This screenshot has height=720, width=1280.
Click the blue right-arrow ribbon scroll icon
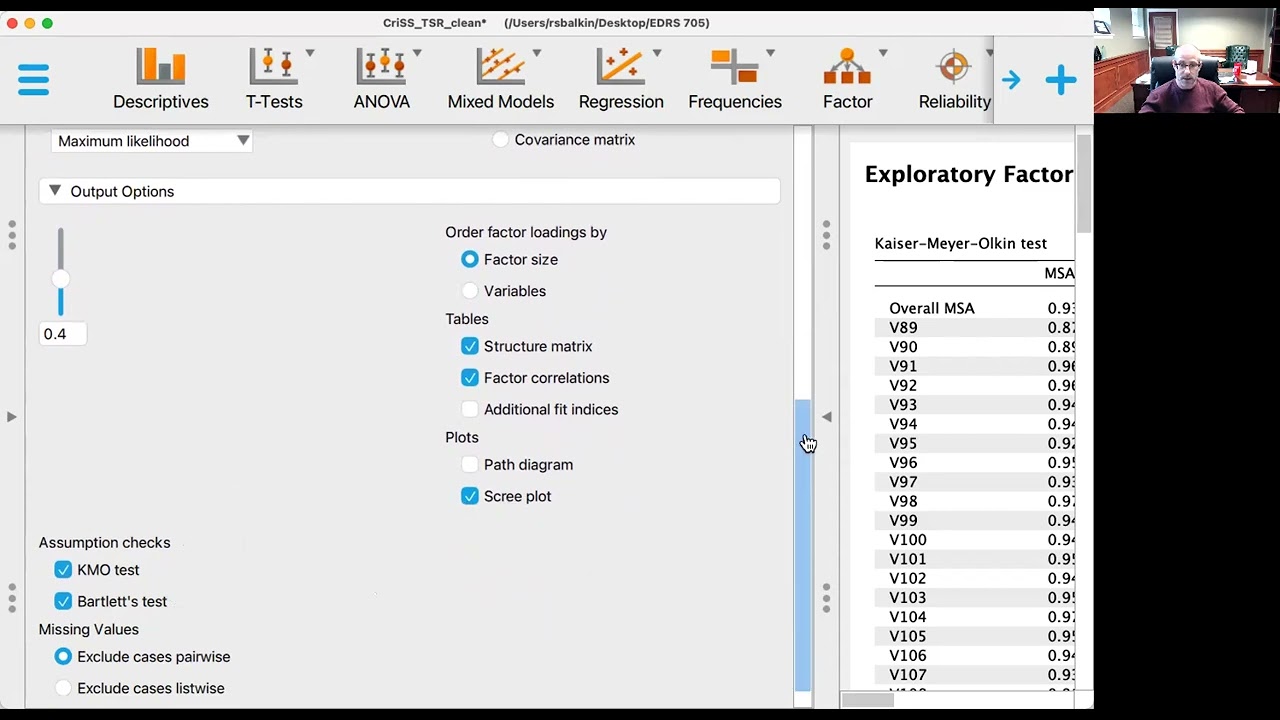(x=1011, y=80)
